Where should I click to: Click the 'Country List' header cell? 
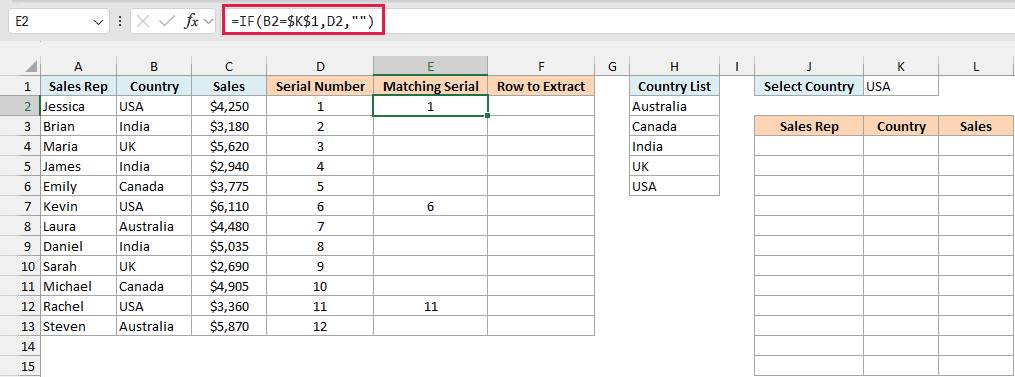[x=675, y=86]
